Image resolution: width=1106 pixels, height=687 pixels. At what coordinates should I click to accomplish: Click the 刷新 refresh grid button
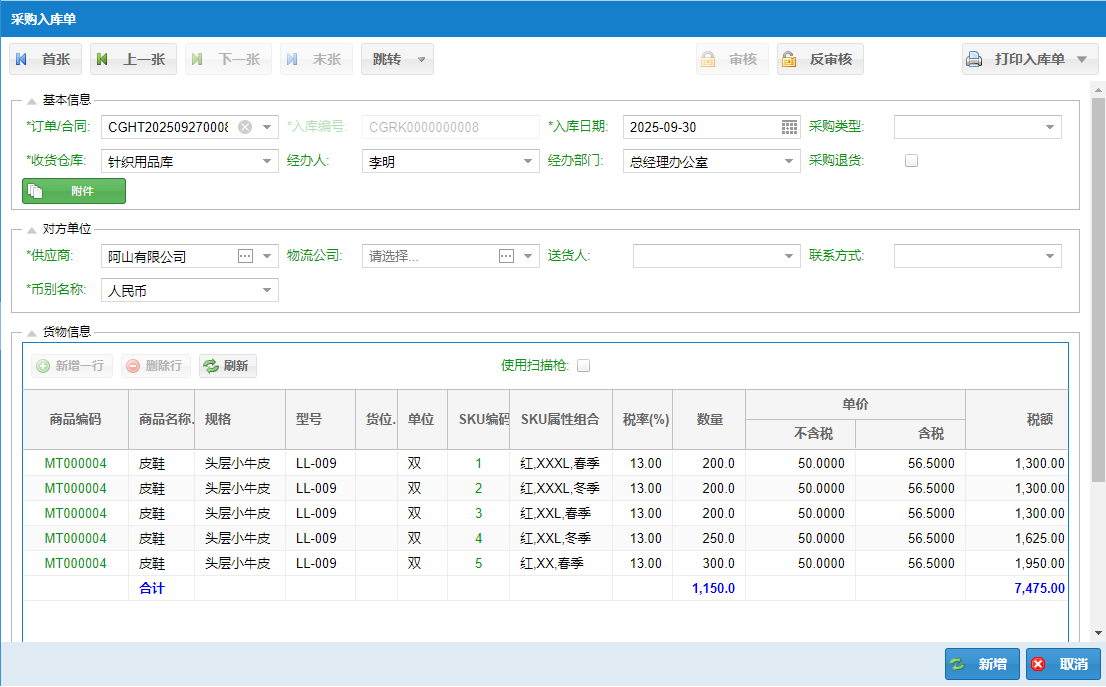(x=227, y=366)
